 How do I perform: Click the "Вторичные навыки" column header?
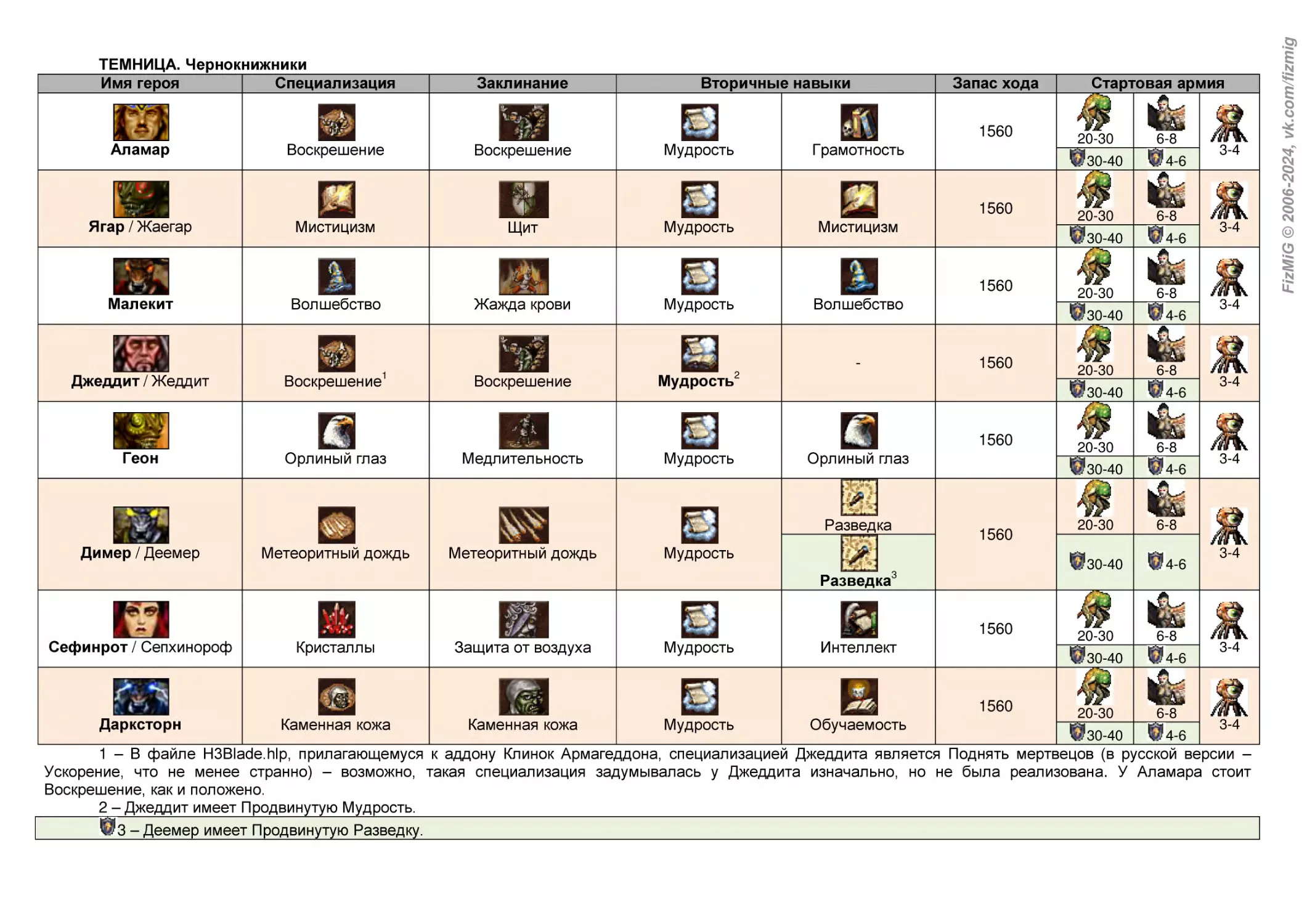[x=775, y=83]
